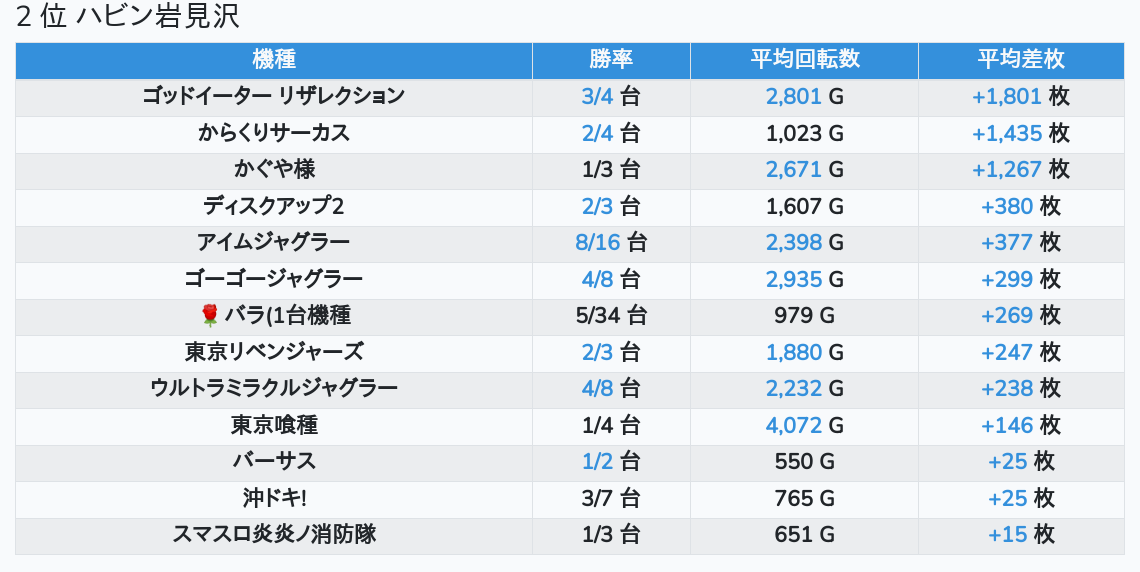Click the rose emoji icon beside バラ
Screen dimensions: 1140x572
pyautogui.click(x=209, y=316)
